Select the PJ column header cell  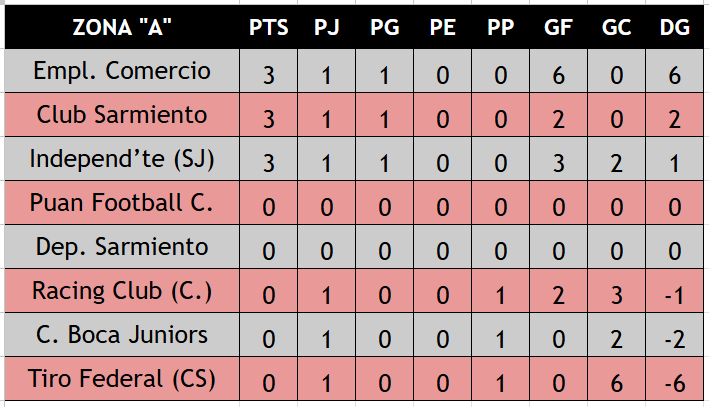(x=326, y=27)
